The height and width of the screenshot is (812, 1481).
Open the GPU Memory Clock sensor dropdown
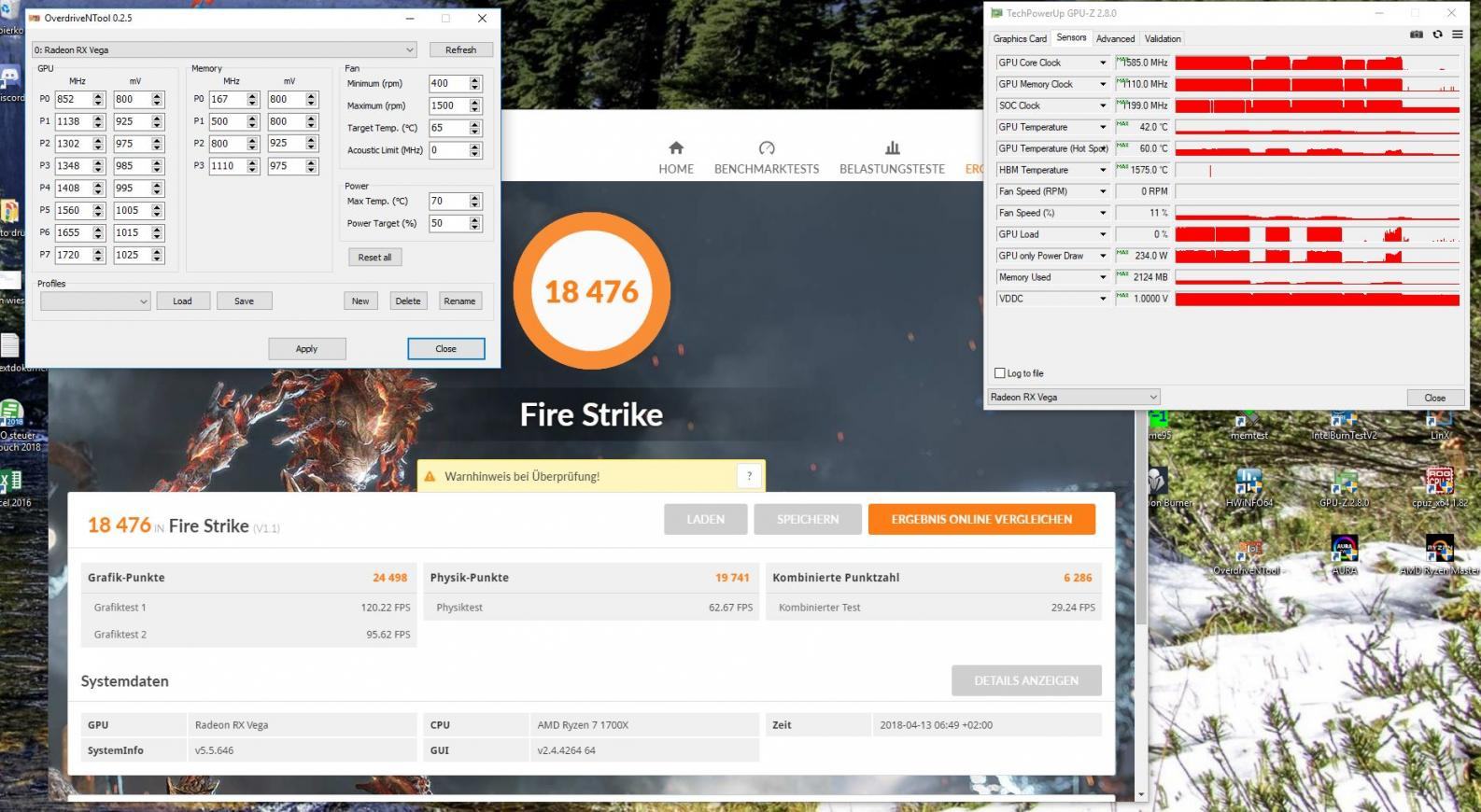pyautogui.click(x=1103, y=84)
